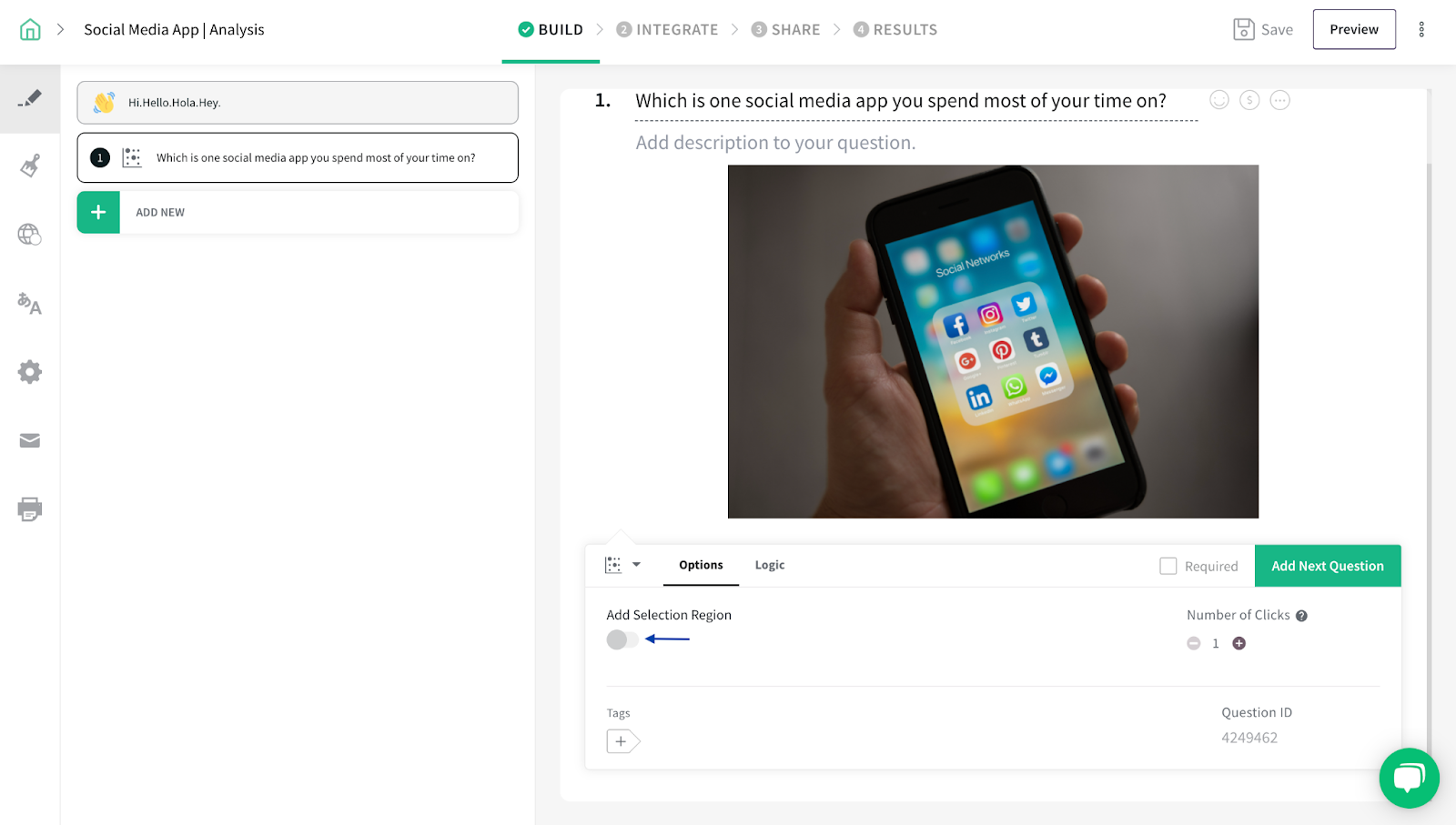Open the paint brush design tool

(30, 166)
